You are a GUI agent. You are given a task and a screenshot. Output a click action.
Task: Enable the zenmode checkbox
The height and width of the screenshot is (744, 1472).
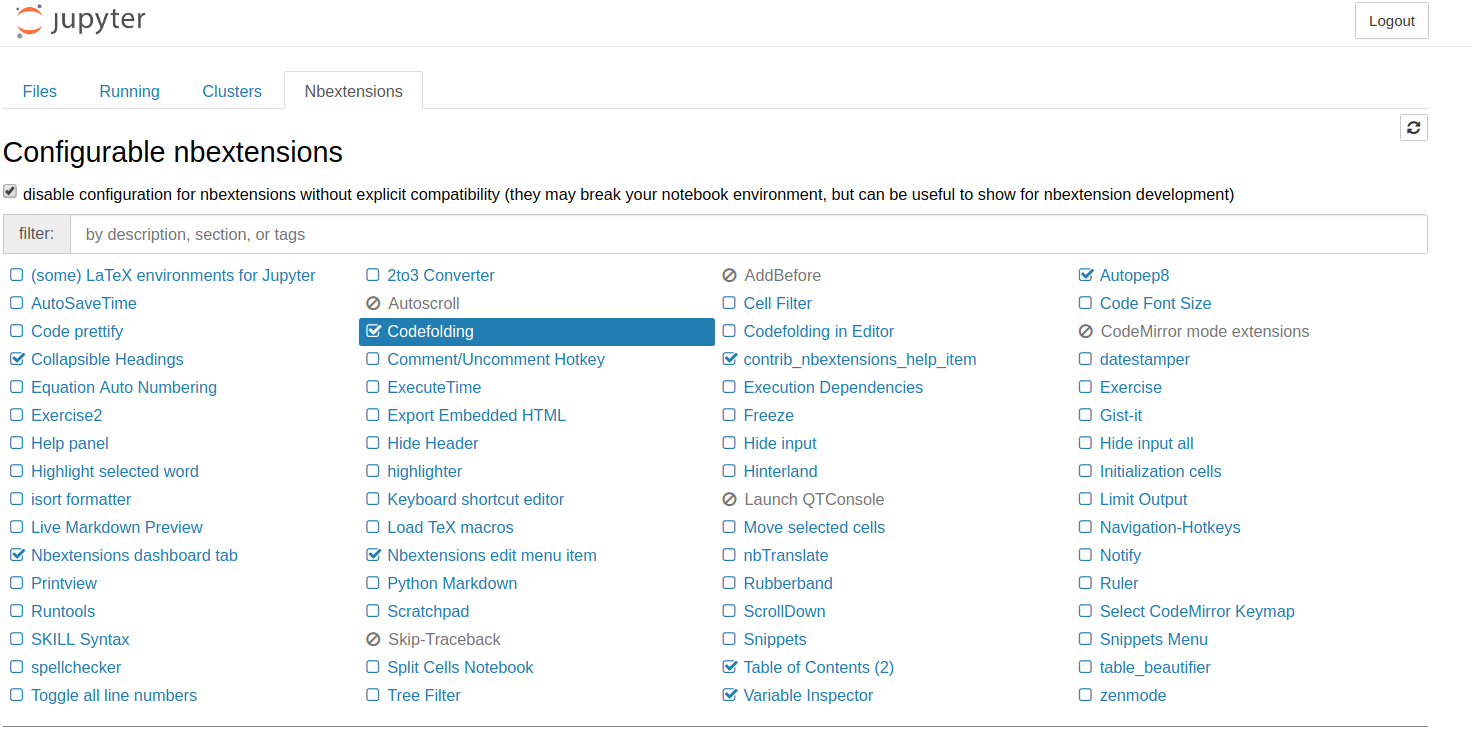pos(1085,695)
